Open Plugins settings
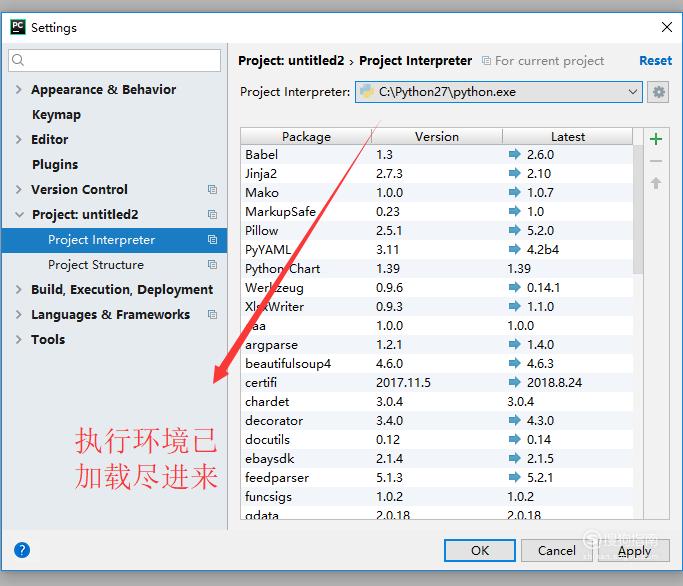The image size is (683, 586). click(x=55, y=164)
